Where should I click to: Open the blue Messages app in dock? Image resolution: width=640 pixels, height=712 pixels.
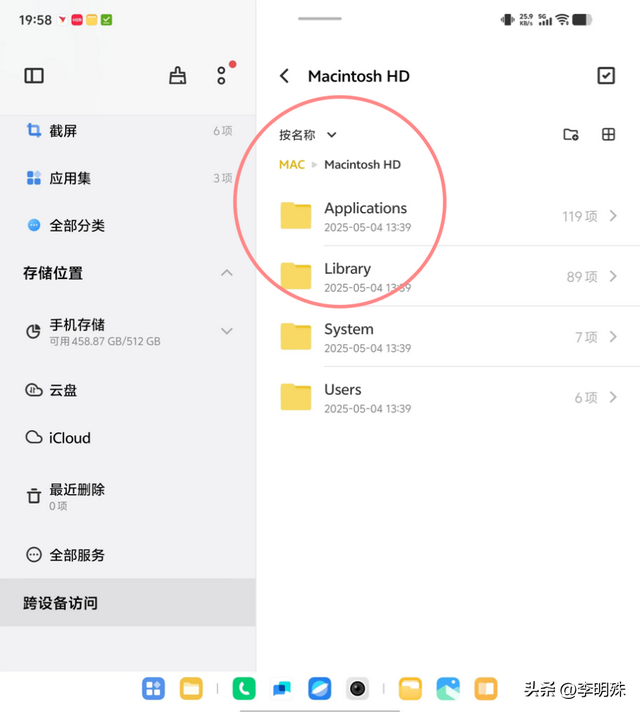[282, 689]
